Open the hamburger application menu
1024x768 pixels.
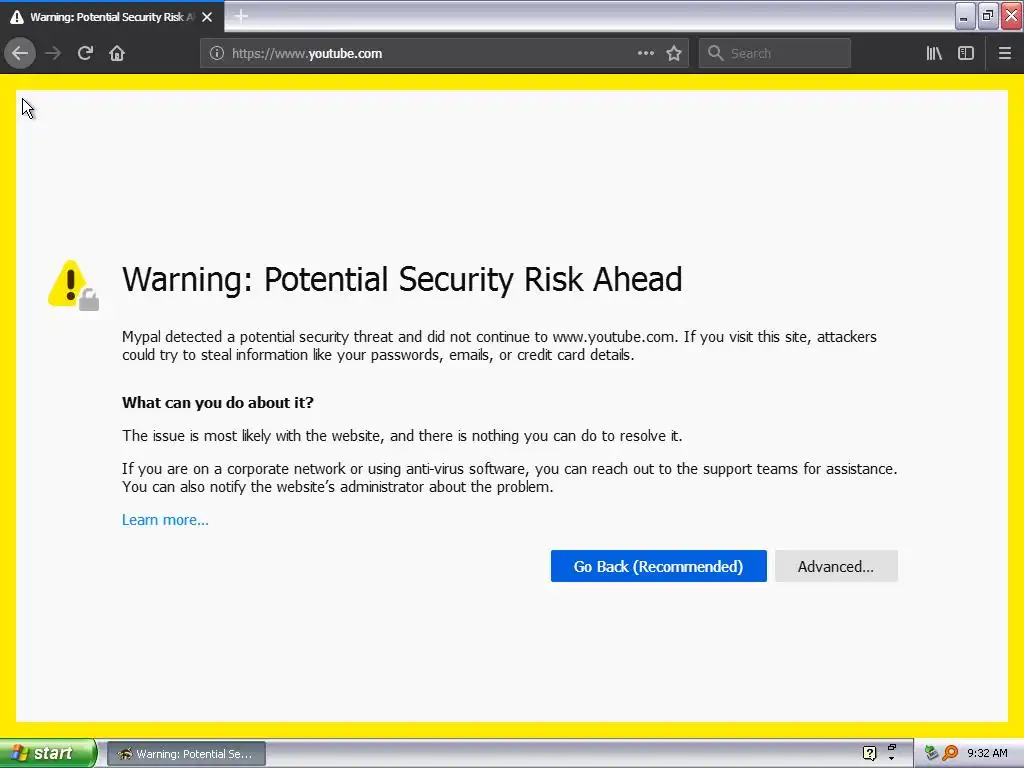1005,54
